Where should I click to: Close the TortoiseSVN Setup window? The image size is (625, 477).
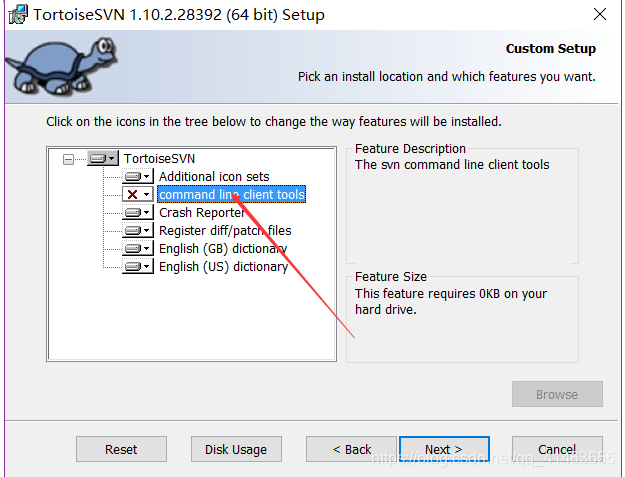[x=599, y=14]
